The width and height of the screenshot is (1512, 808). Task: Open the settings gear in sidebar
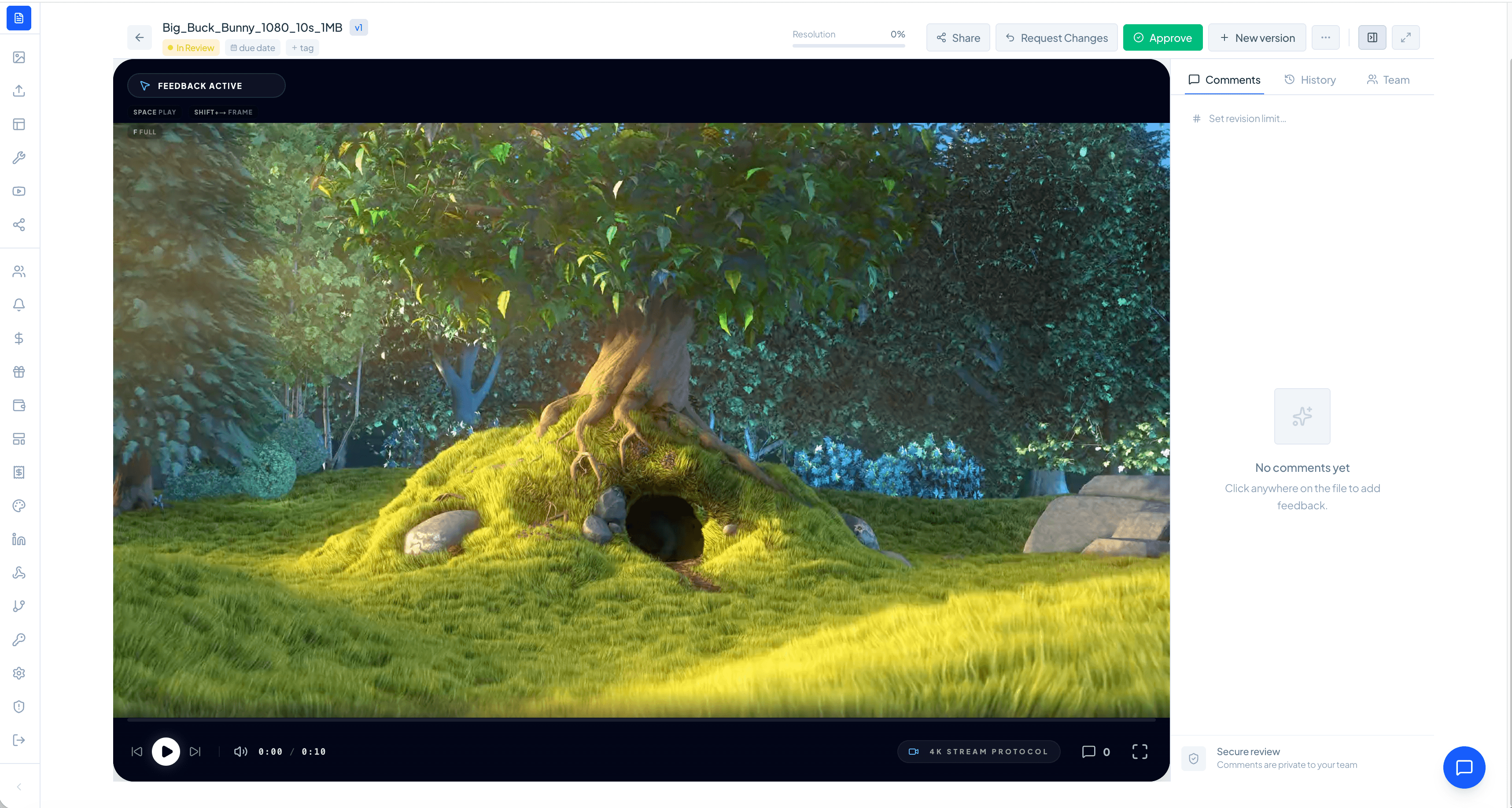coord(19,673)
